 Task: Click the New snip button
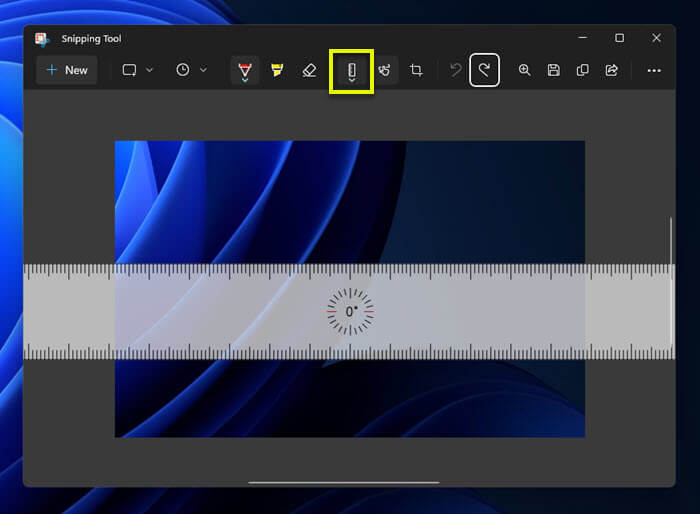66,70
